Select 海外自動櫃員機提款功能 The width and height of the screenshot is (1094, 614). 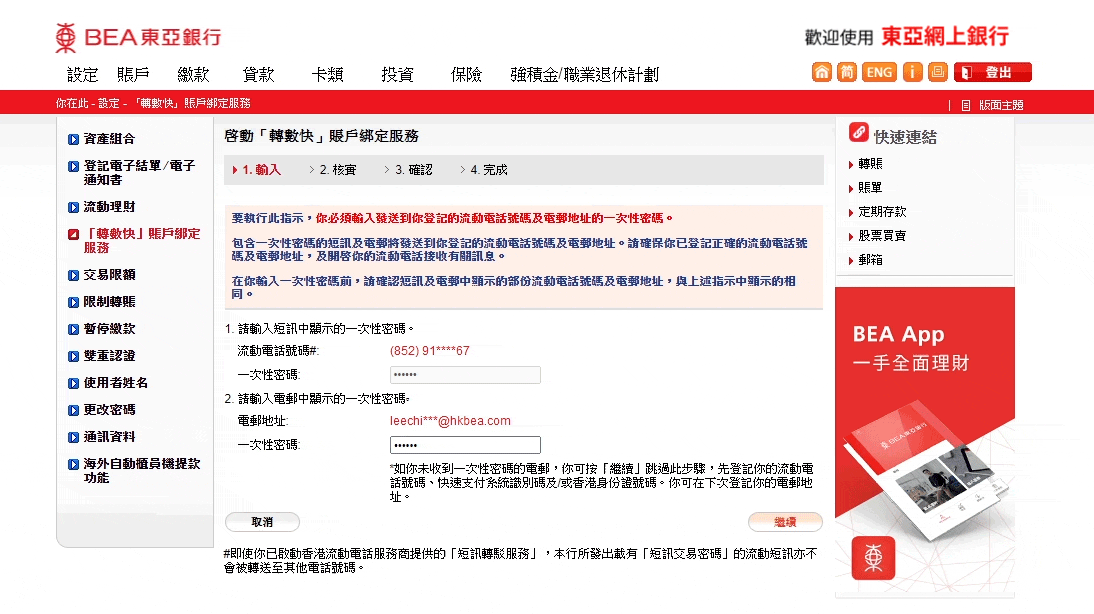point(142,470)
